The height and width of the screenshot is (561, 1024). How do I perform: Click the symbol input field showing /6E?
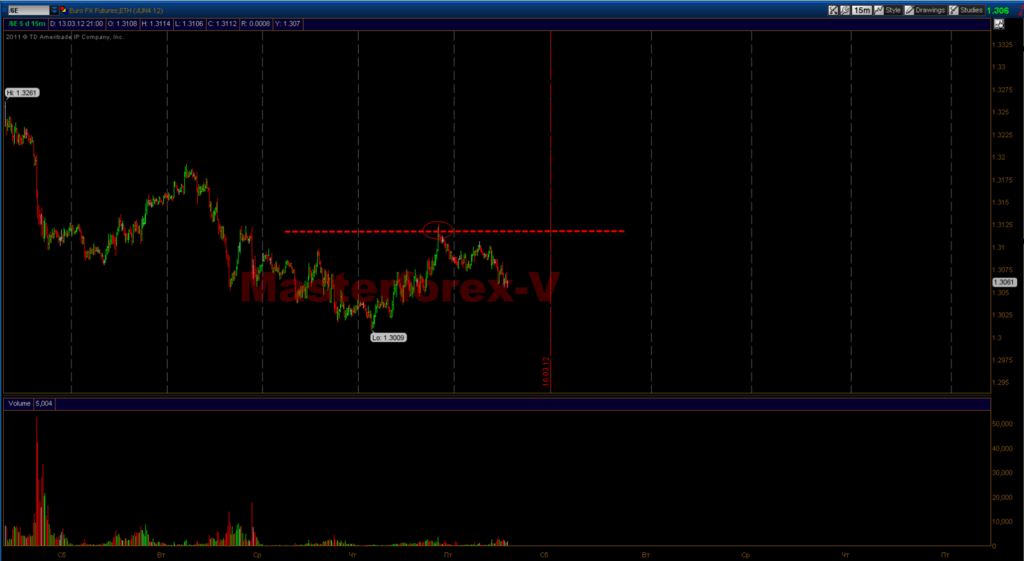coord(28,10)
